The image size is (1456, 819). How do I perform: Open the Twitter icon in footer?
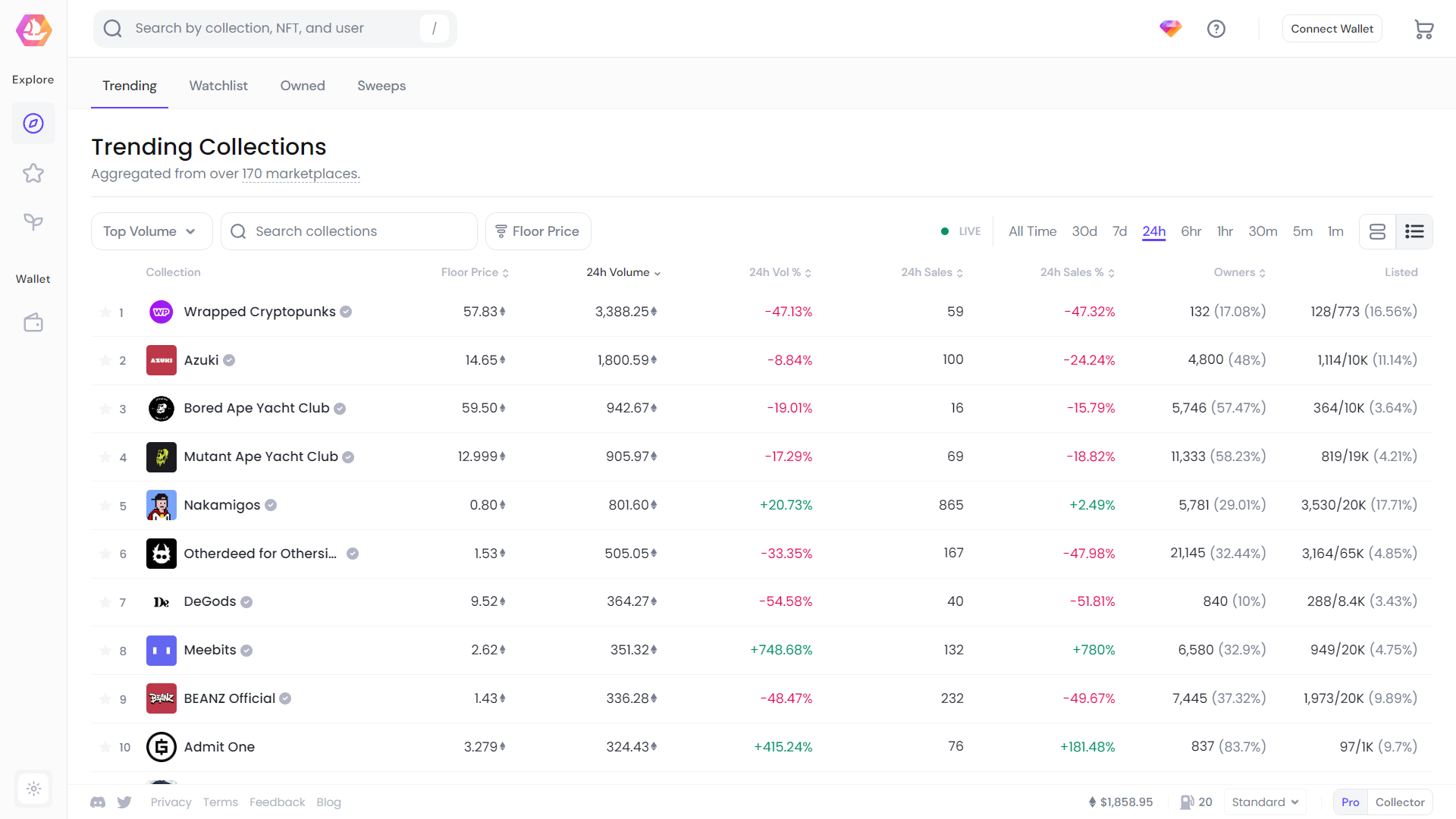[x=124, y=802]
